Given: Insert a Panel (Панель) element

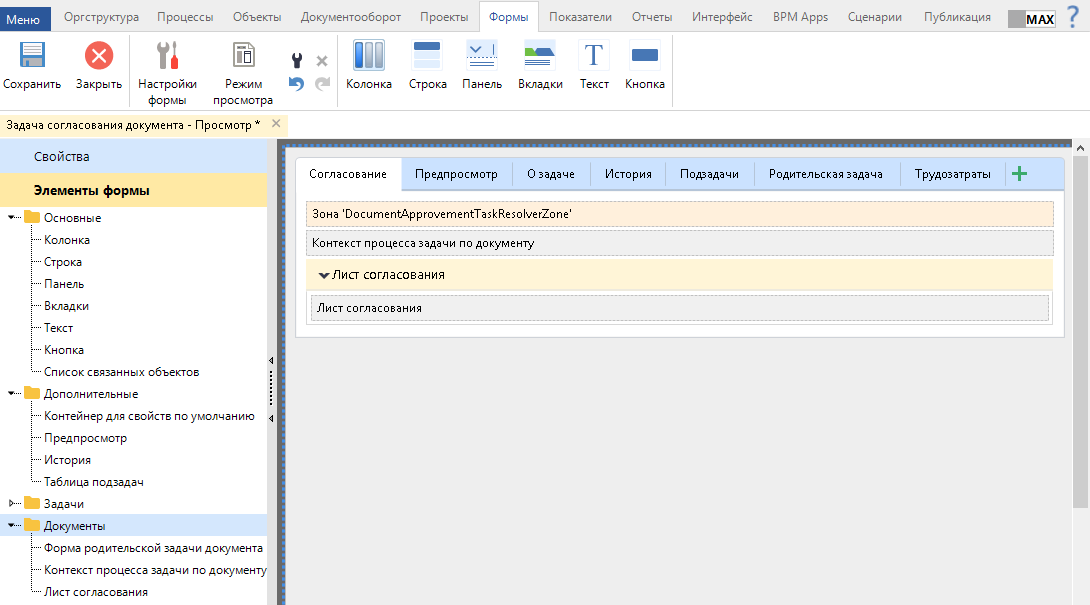Looking at the screenshot, I should tap(482, 56).
